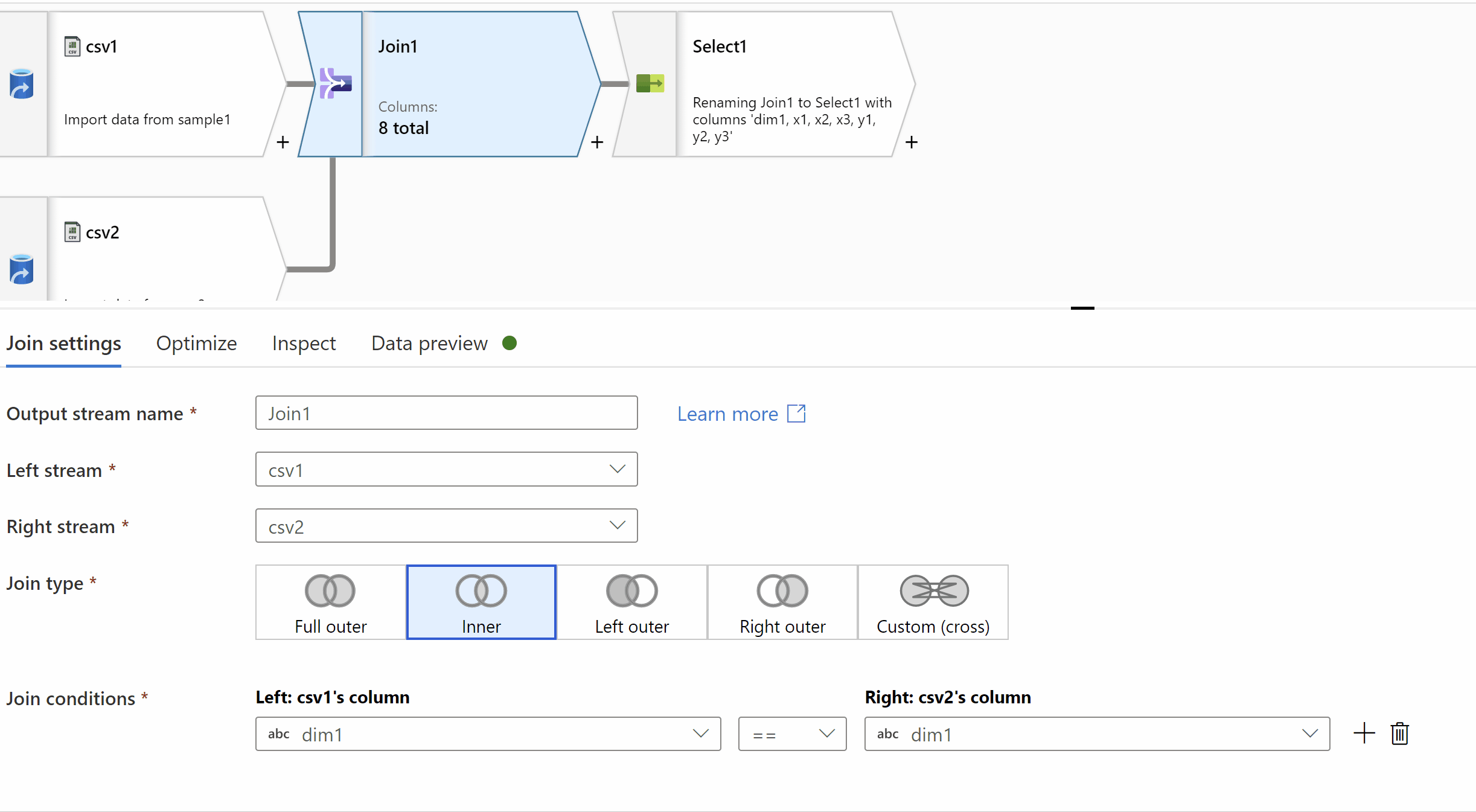This screenshot has width=1476, height=812.
Task: Select Left outer join type
Action: 631,603
